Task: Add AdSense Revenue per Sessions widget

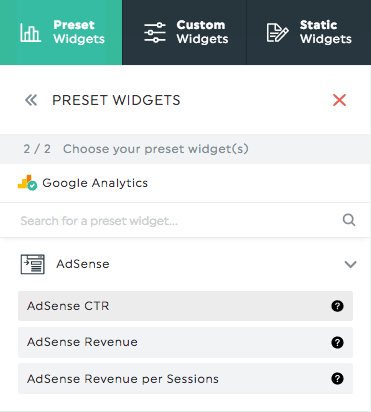Action: pos(185,379)
